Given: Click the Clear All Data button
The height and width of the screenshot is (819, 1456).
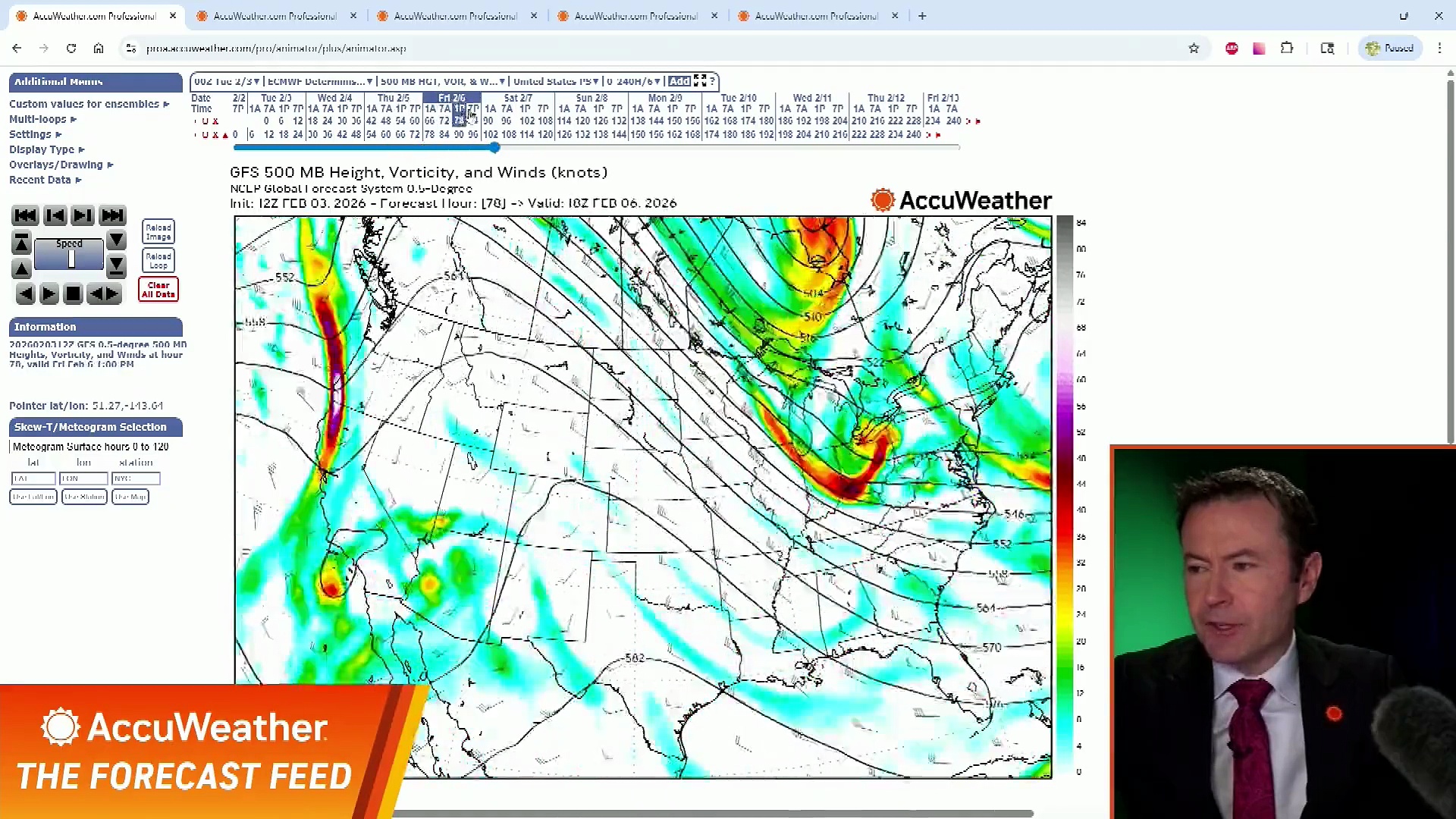Looking at the screenshot, I should [158, 290].
